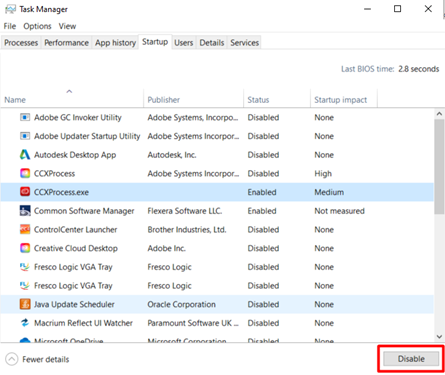Select the CCXProcess.exe entry
This screenshot has width=445, height=375.
(x=217, y=192)
